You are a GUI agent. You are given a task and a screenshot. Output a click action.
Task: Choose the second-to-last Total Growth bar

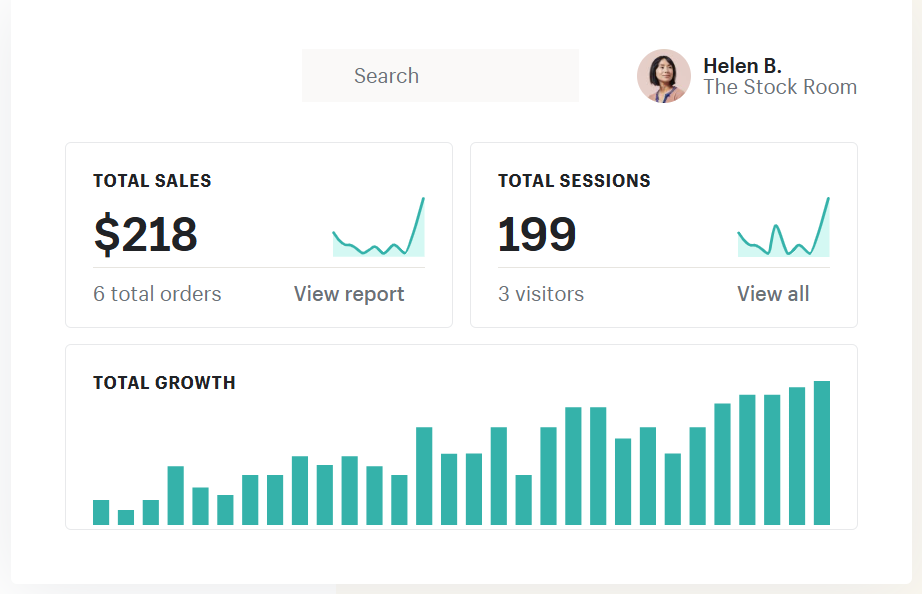[x=797, y=456]
